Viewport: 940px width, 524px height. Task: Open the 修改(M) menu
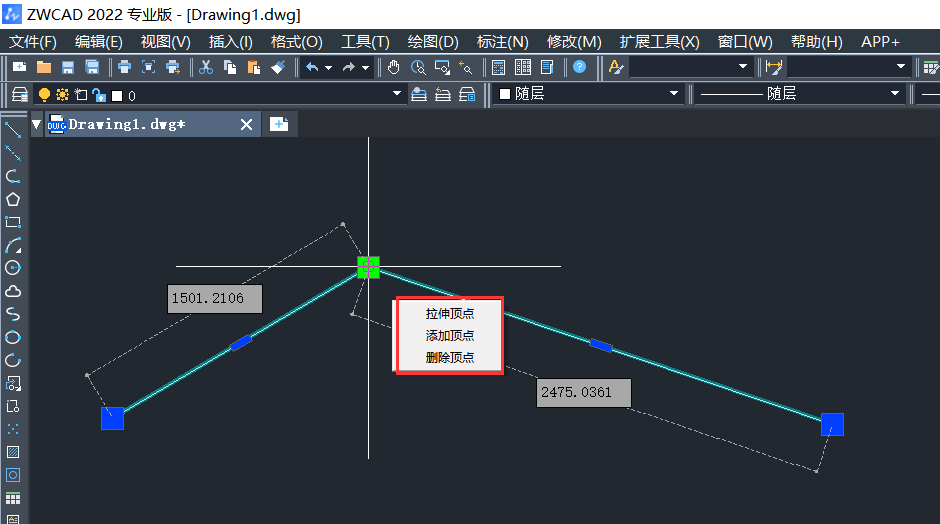574,42
